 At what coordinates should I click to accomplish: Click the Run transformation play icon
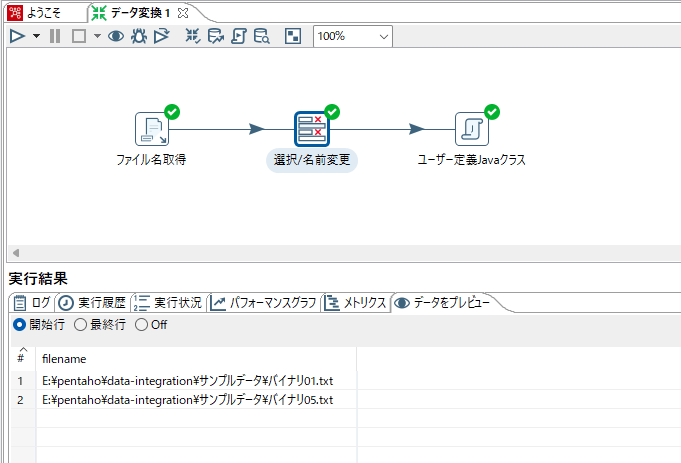pyautogui.click(x=17, y=36)
